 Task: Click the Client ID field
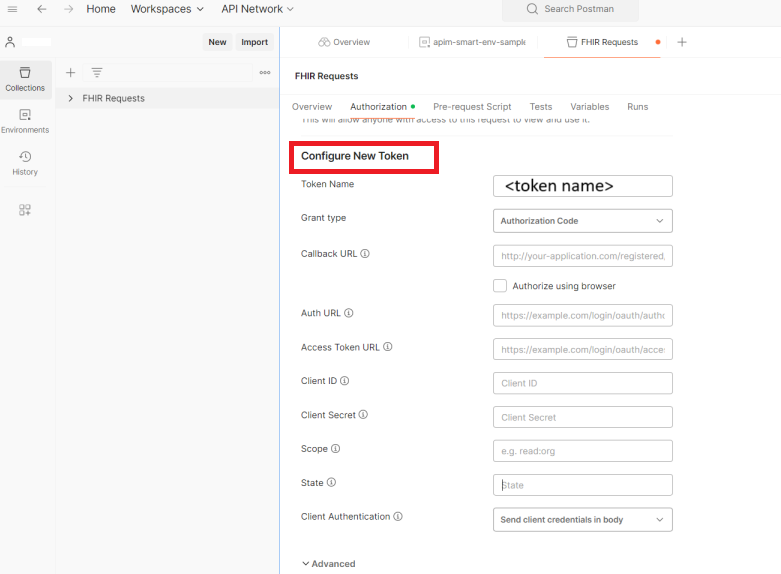coord(583,383)
